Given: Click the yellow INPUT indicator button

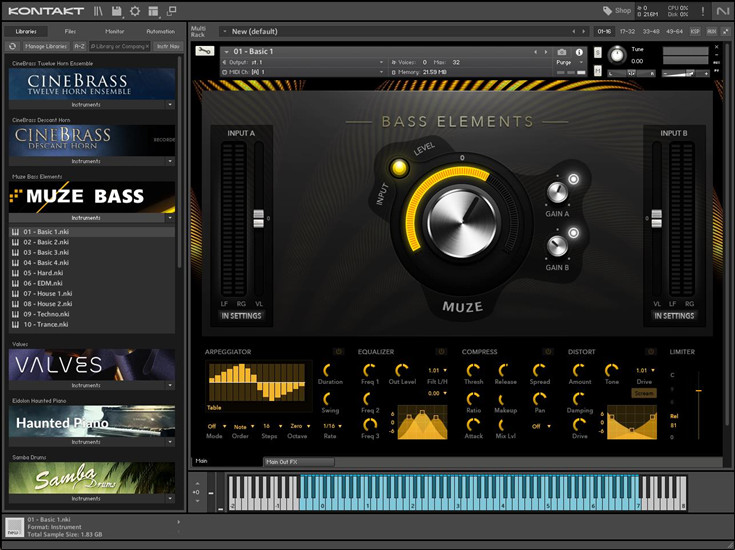Looking at the screenshot, I should tap(398, 168).
